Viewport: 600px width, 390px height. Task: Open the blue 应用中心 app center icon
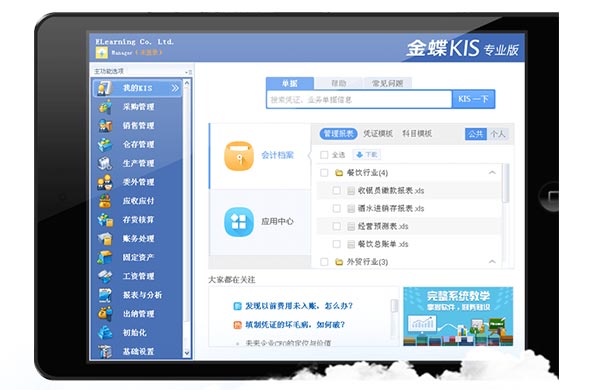pos(239,222)
